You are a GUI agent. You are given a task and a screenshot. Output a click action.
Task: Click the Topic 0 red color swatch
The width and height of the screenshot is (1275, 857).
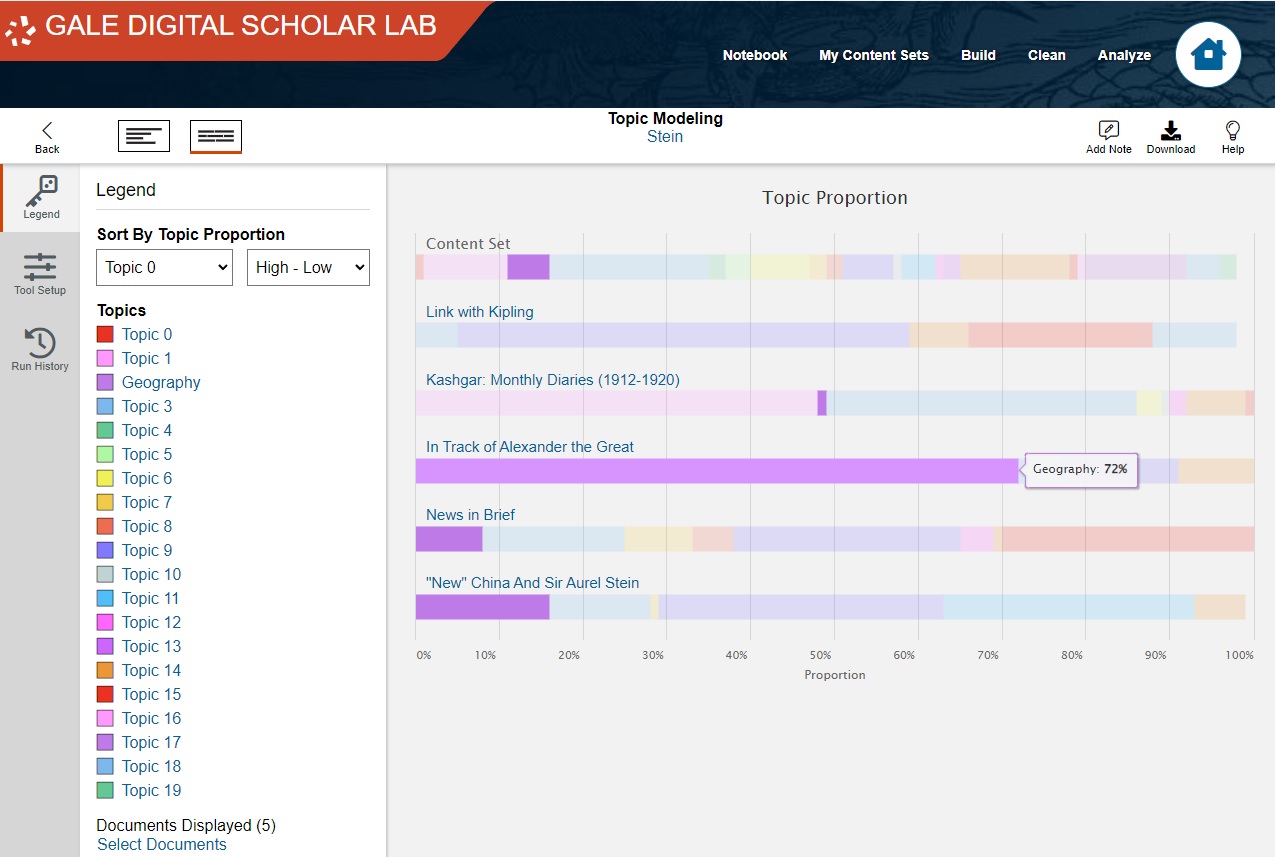(105, 334)
